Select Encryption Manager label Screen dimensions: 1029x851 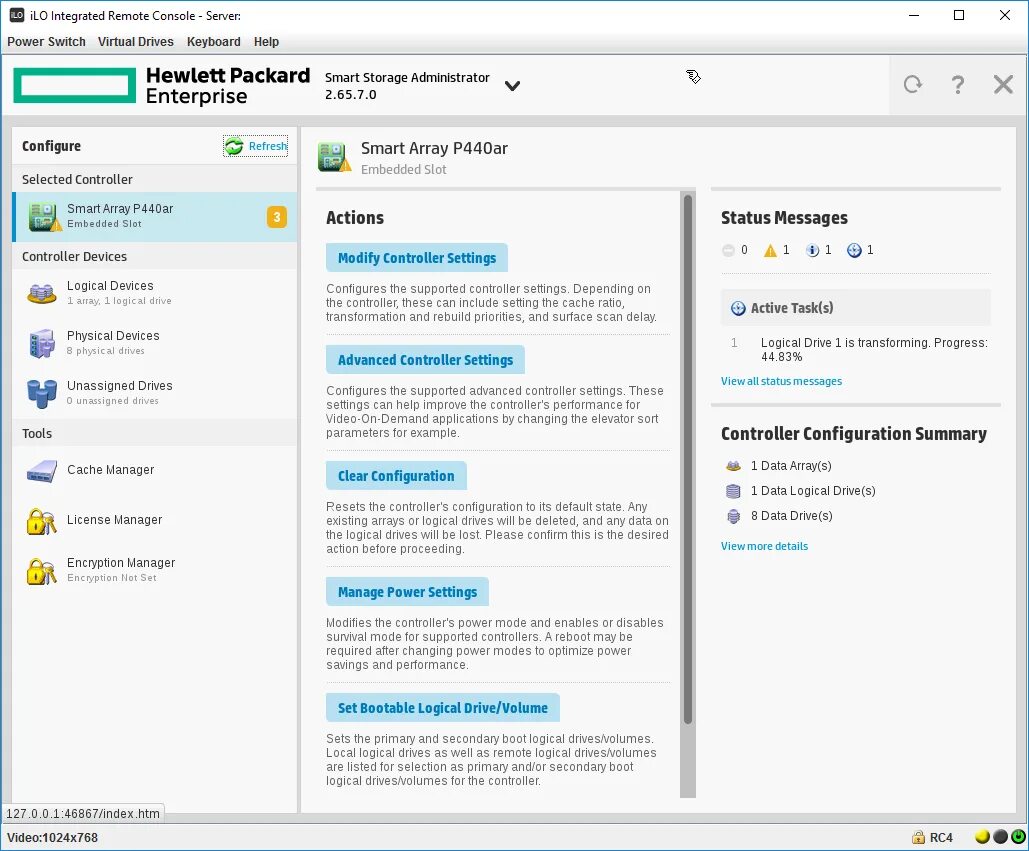[121, 563]
